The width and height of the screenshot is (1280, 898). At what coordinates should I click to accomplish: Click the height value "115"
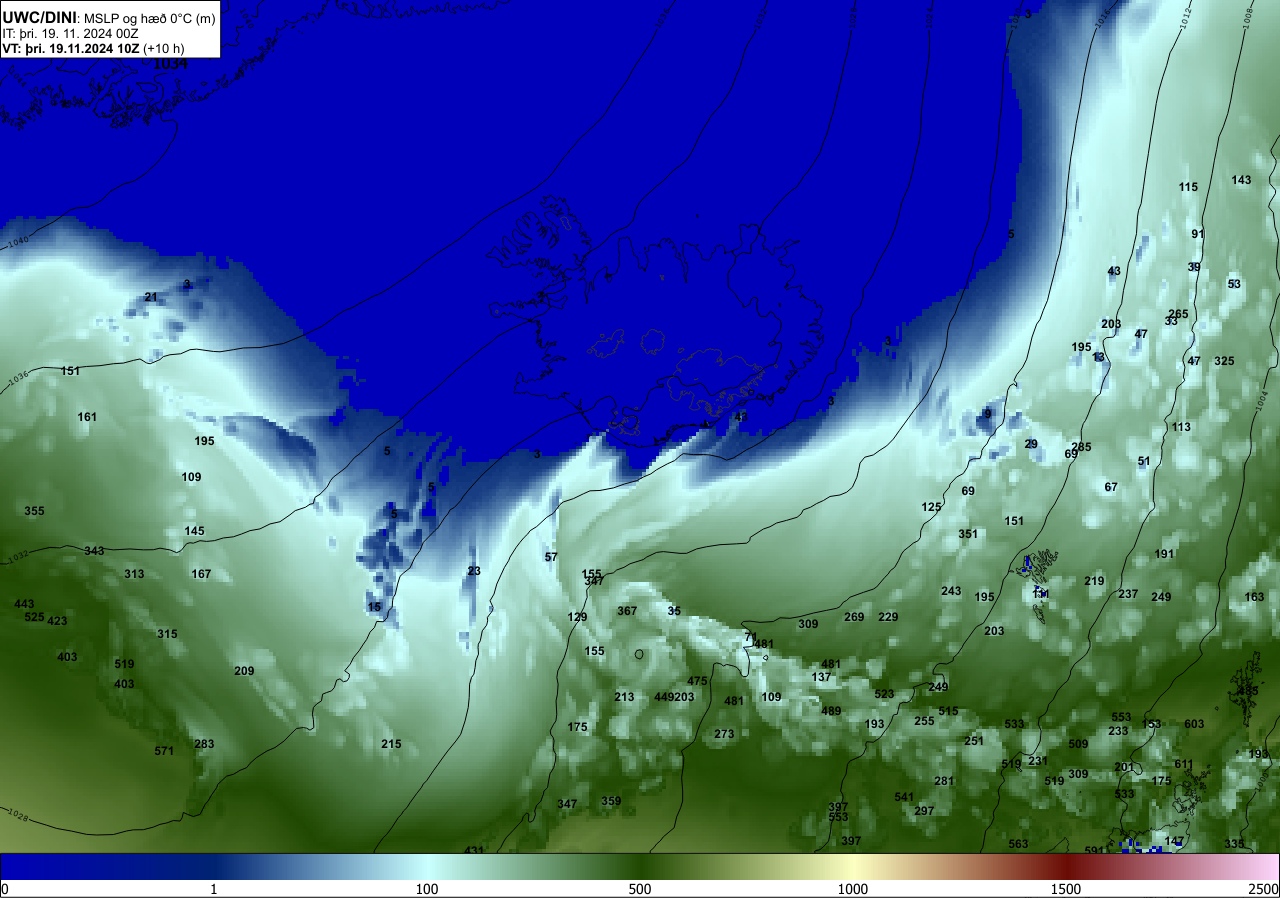pos(1188,187)
